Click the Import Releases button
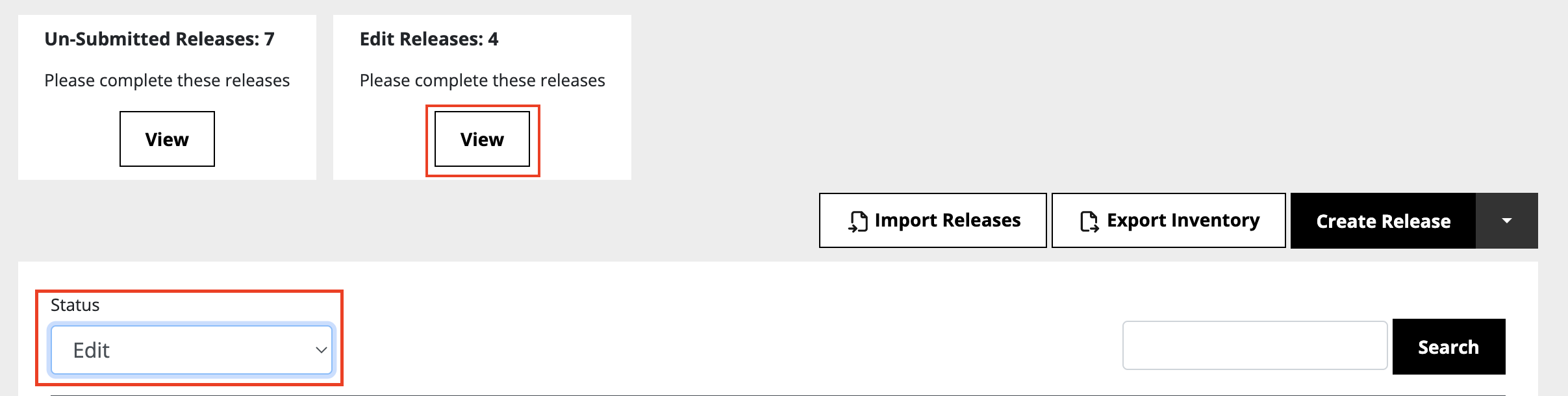The width and height of the screenshot is (1568, 396). (x=933, y=220)
